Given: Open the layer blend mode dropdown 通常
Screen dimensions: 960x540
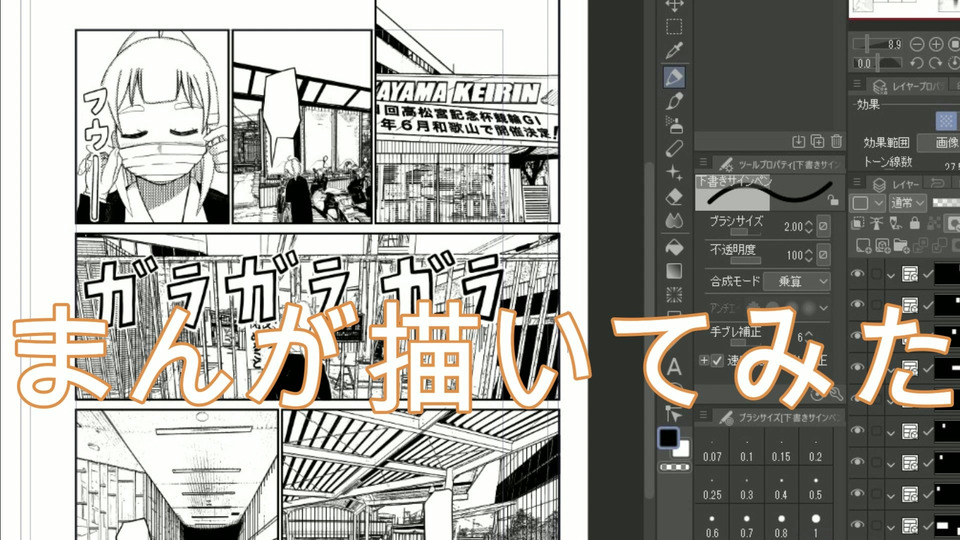Looking at the screenshot, I should tap(907, 202).
